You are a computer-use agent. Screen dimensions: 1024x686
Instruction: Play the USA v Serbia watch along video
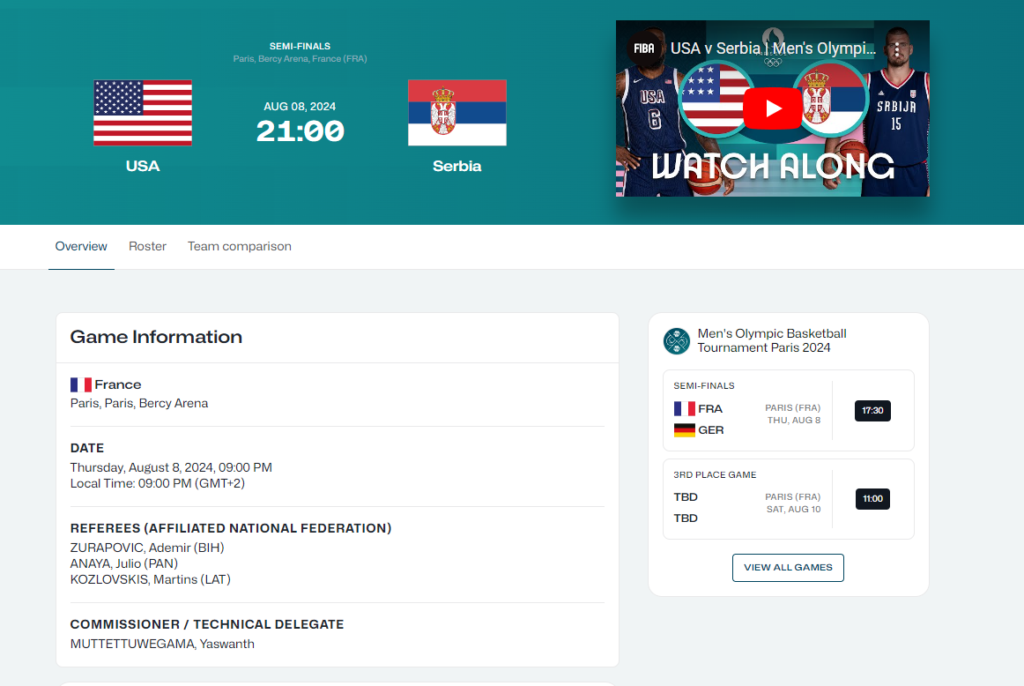[x=773, y=109]
